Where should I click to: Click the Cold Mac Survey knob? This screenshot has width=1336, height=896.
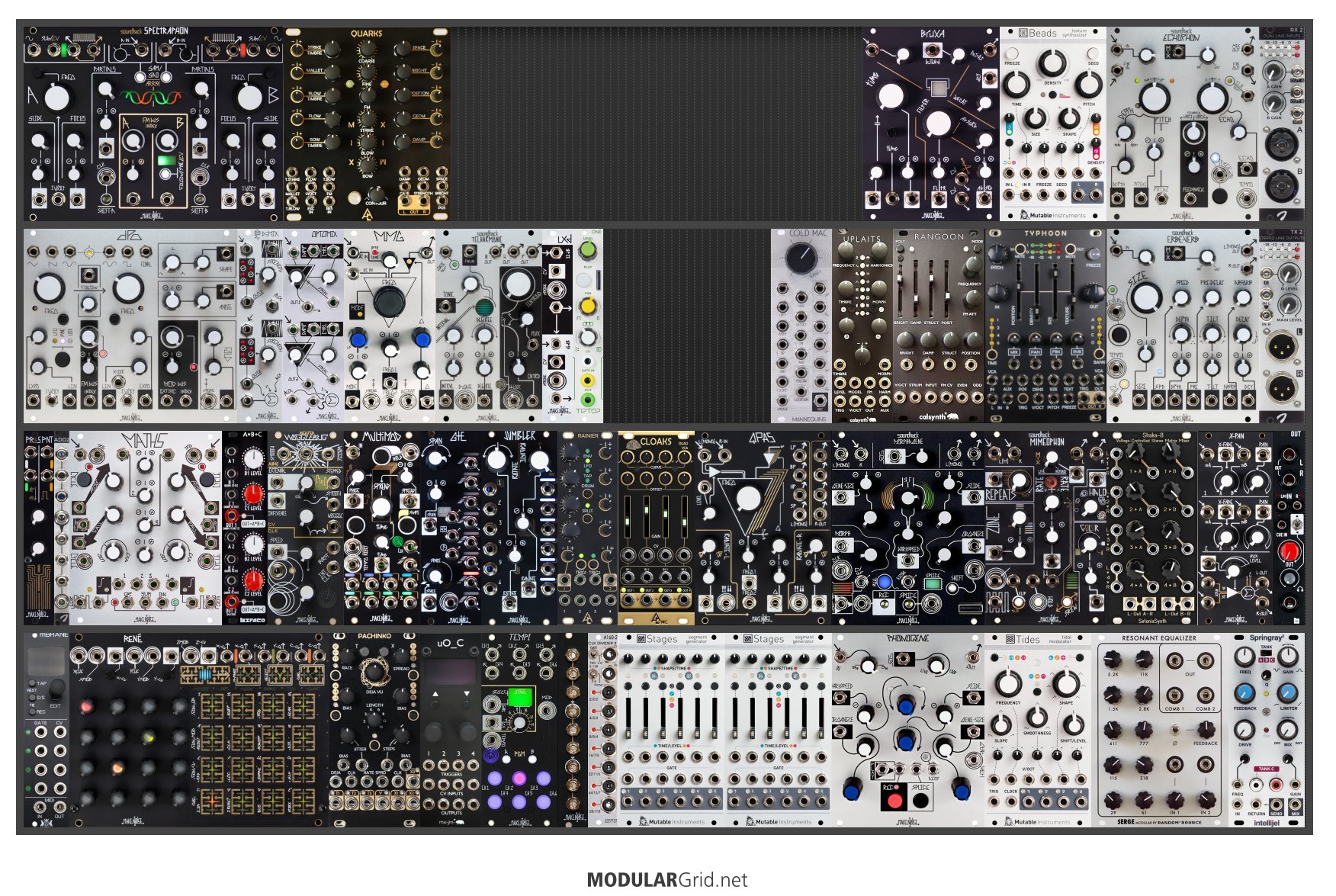pos(801,259)
